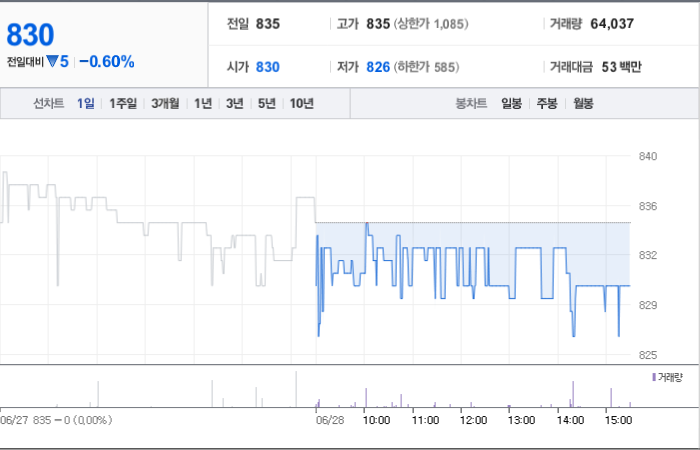
Task: Click the current price 830
Action: tap(30, 35)
